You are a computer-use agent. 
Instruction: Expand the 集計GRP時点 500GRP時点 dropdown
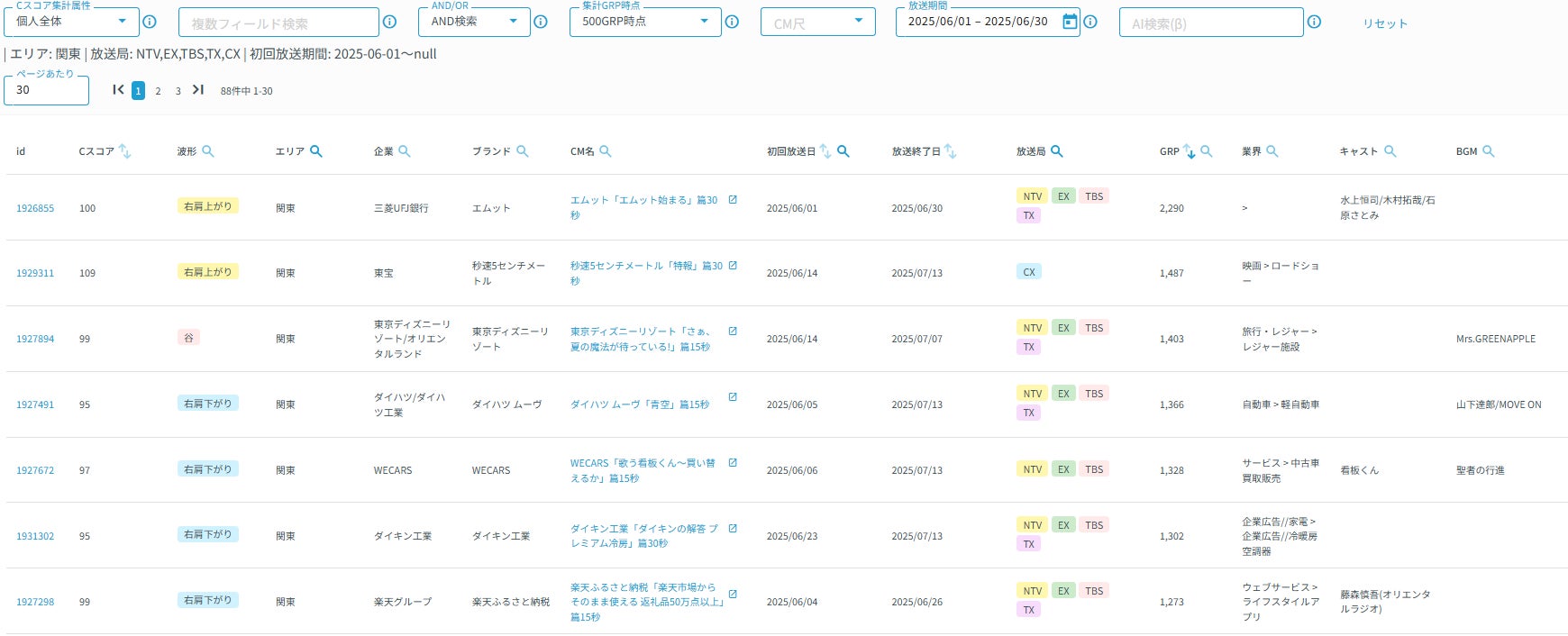pos(645,22)
